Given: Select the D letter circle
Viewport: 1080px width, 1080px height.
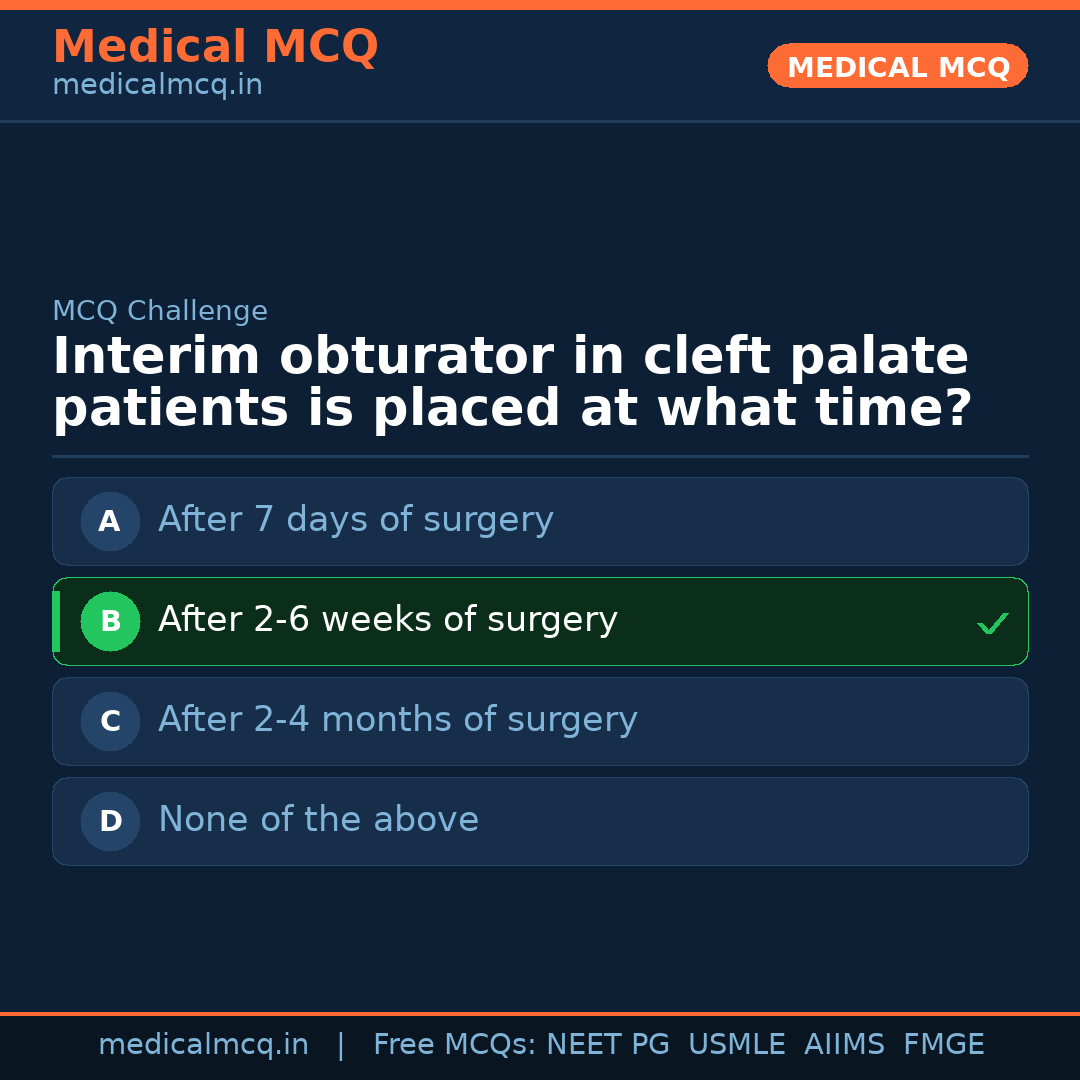Looking at the screenshot, I should tap(110, 821).
